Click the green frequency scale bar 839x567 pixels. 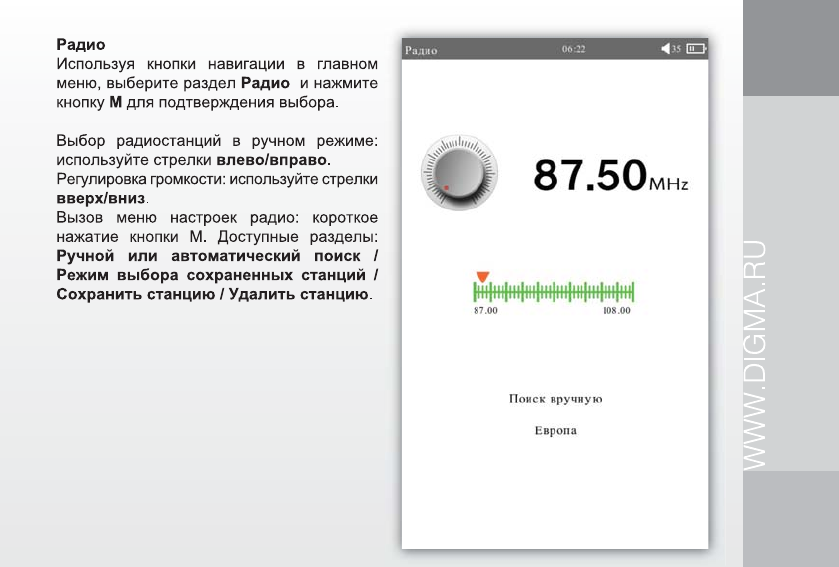[x=554, y=292]
